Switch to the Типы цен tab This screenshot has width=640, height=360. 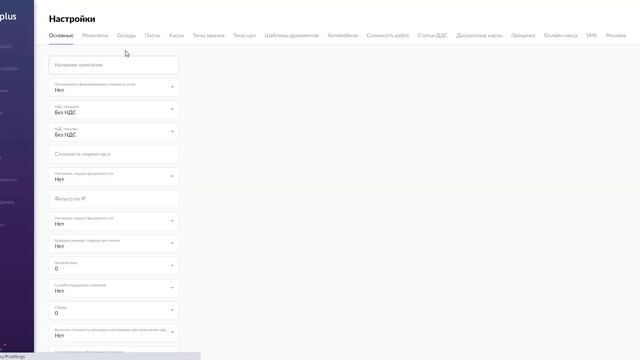[244, 36]
